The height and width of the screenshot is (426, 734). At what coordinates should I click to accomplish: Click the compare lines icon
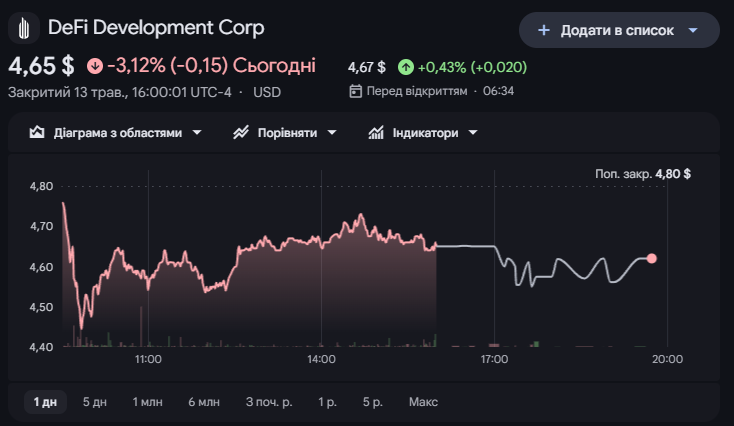(x=241, y=133)
